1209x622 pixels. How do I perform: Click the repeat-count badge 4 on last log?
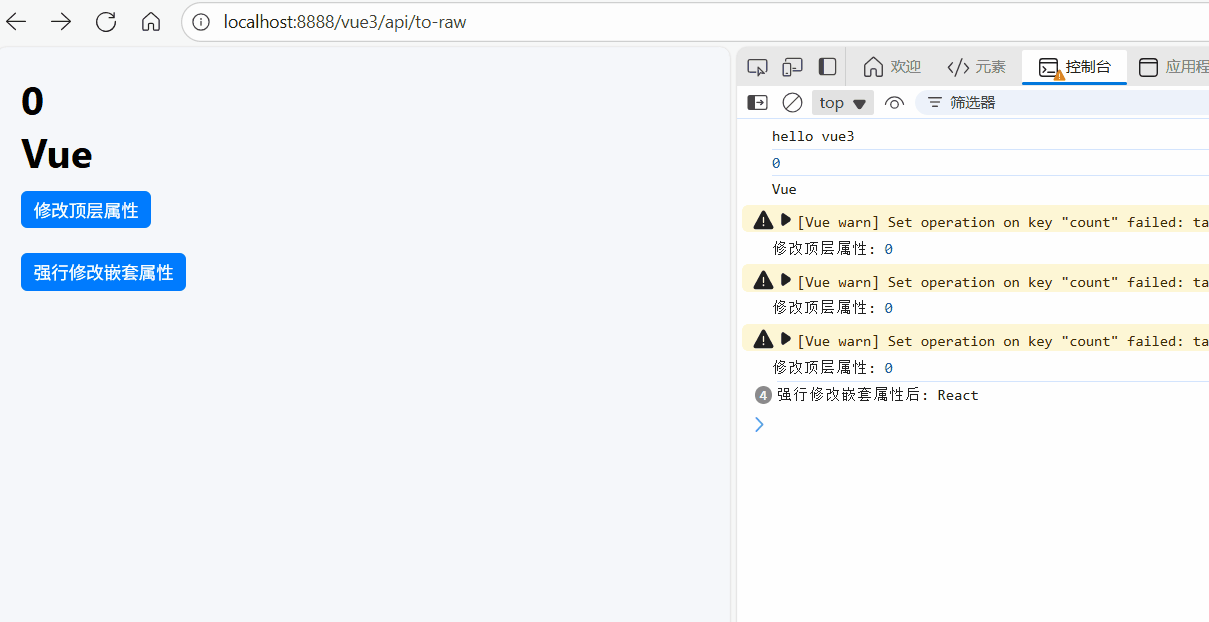point(763,395)
